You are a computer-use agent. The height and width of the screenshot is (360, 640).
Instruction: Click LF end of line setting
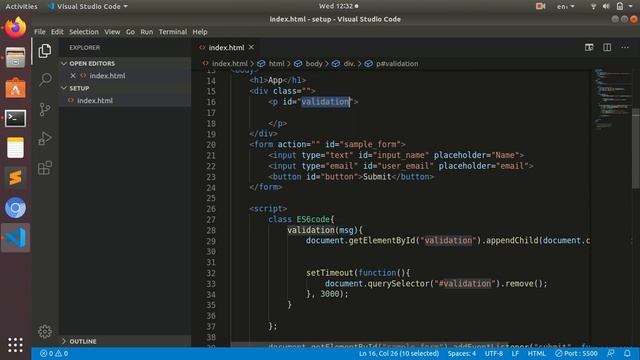coord(515,353)
